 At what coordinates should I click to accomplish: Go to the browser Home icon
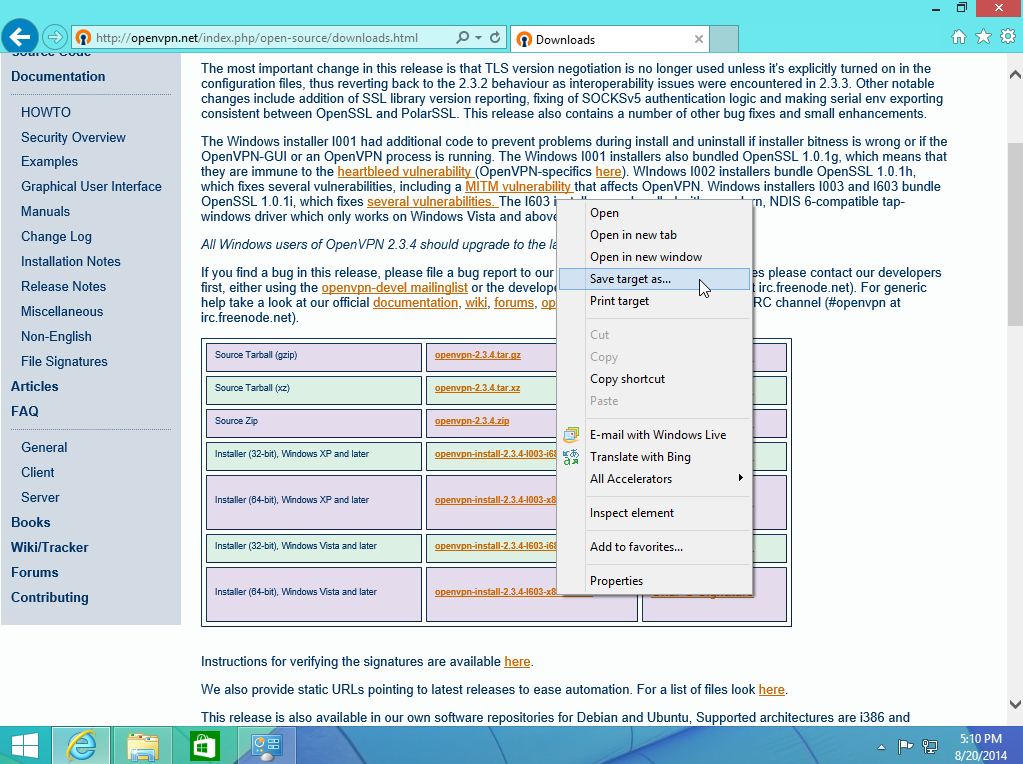[x=958, y=37]
